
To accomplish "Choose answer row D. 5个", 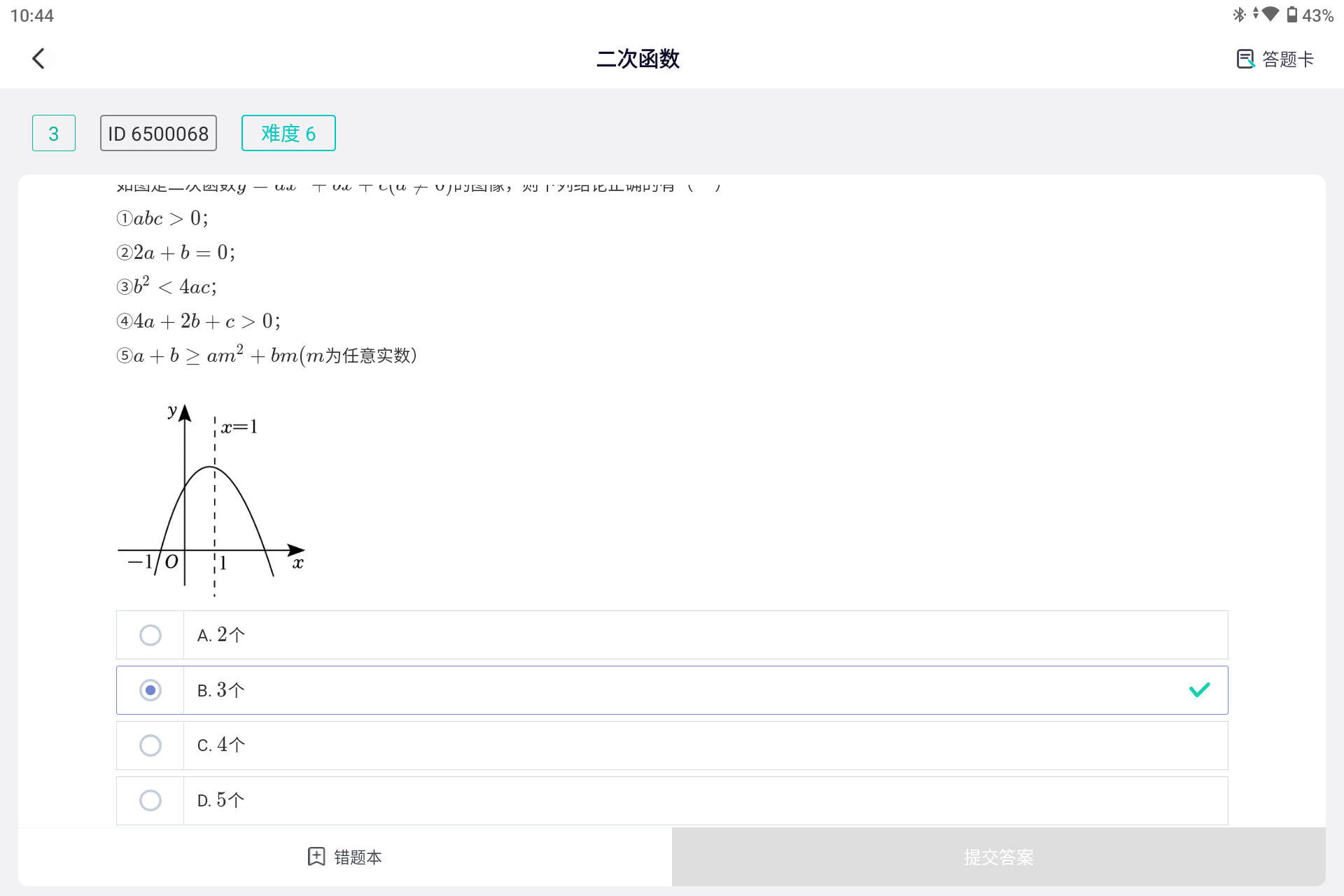I will pyautogui.click(x=672, y=800).
